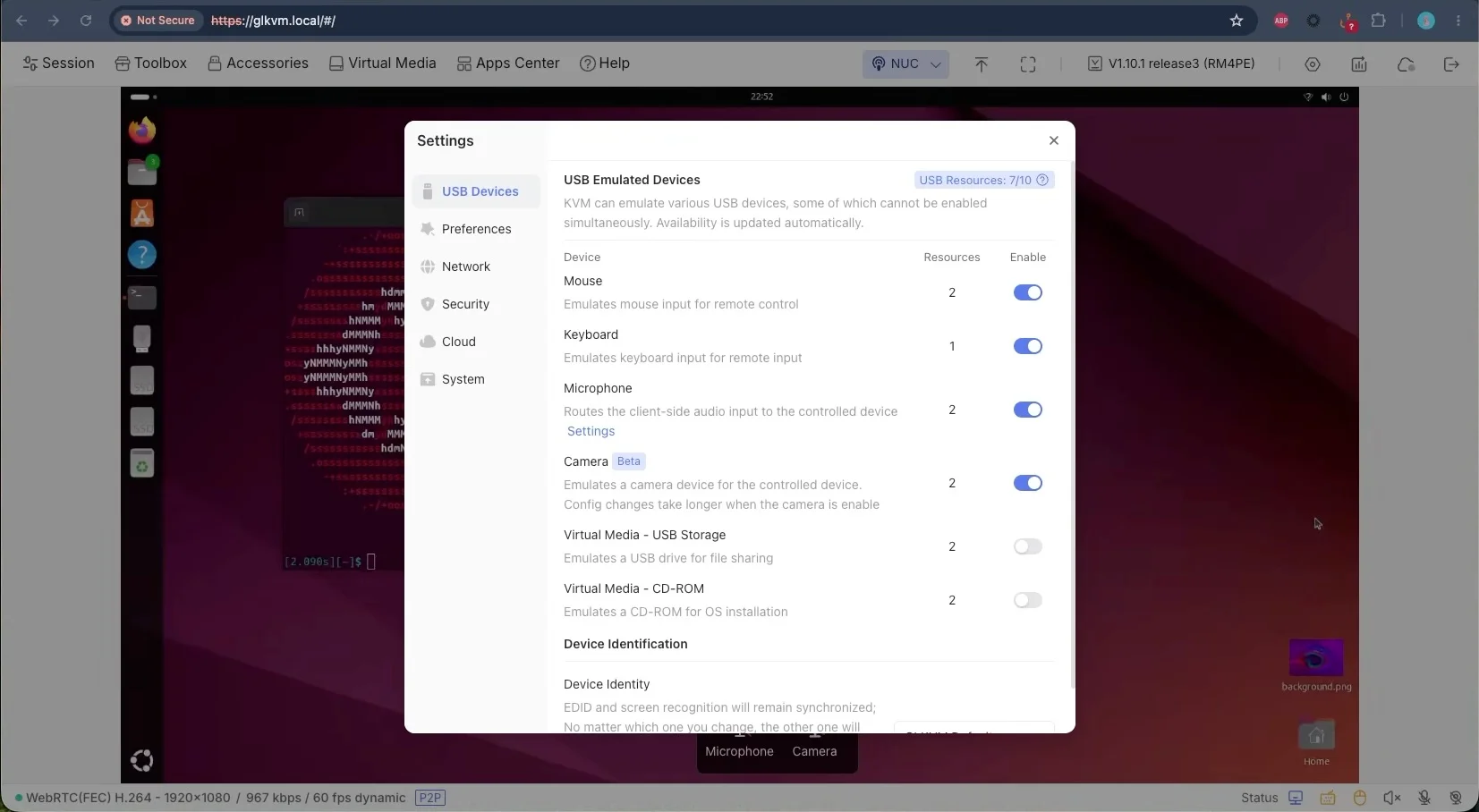Click the mouse status icon in the status bar

[x=1360, y=798]
